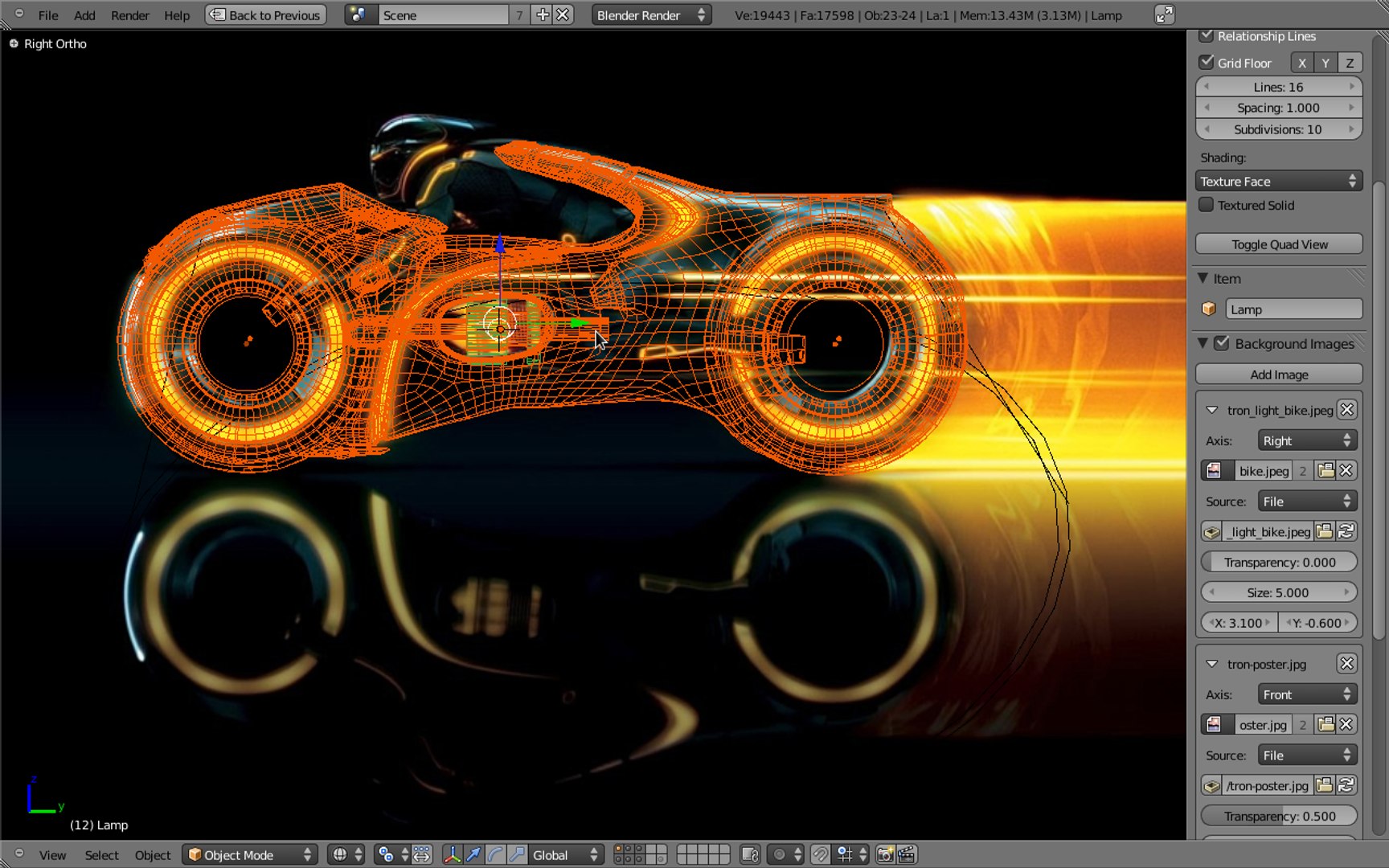Screen dimensions: 1389x868
Task: Add a new scene with plus icon
Action: click(543, 14)
